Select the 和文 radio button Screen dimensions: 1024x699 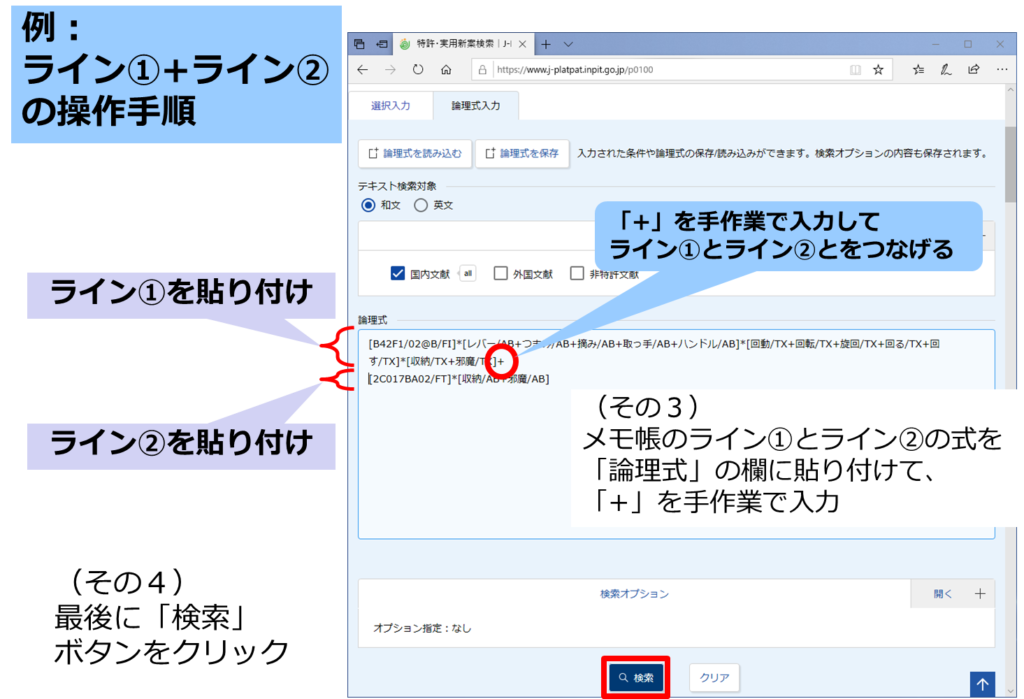368,205
